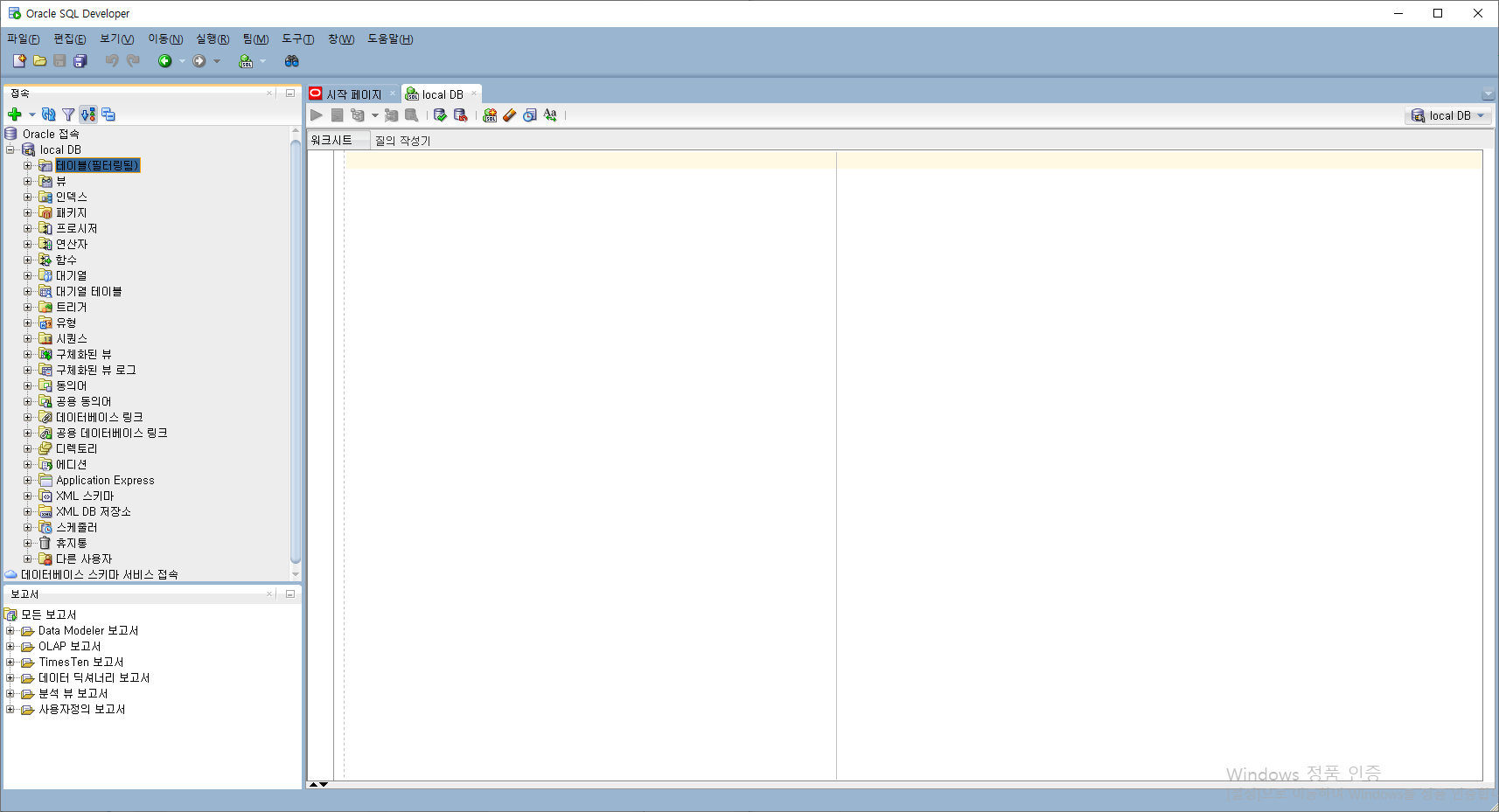Image resolution: width=1499 pixels, height=812 pixels.
Task: Create a new file with the New icon
Action: point(19,61)
